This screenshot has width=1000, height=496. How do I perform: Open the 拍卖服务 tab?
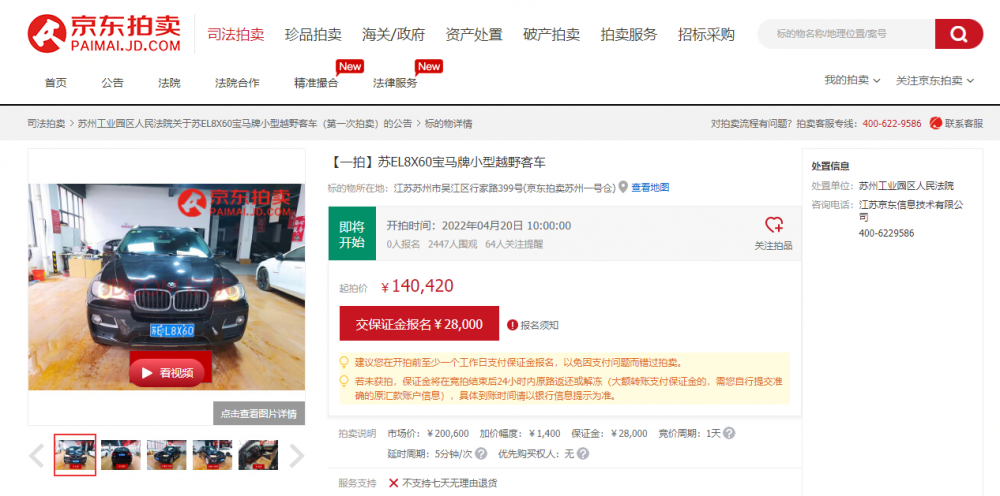(629, 34)
